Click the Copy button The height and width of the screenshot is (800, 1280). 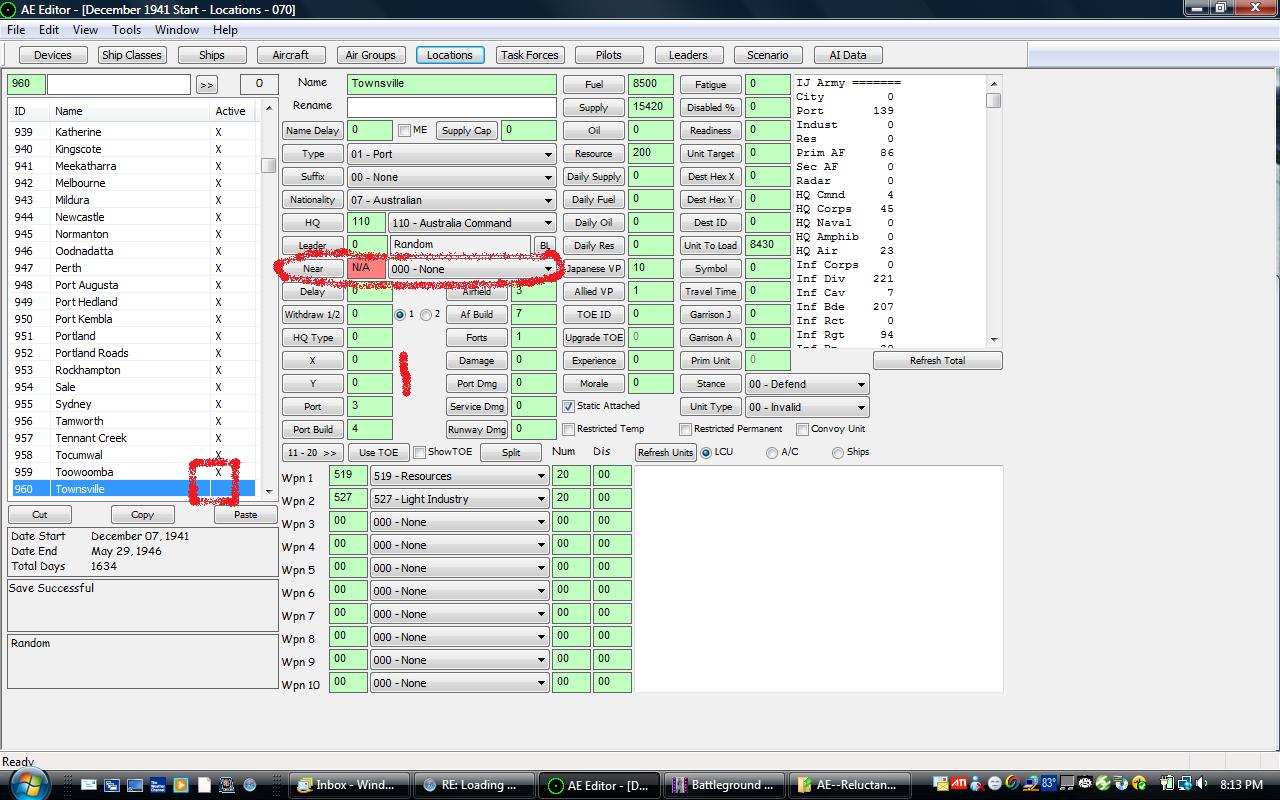(142, 515)
